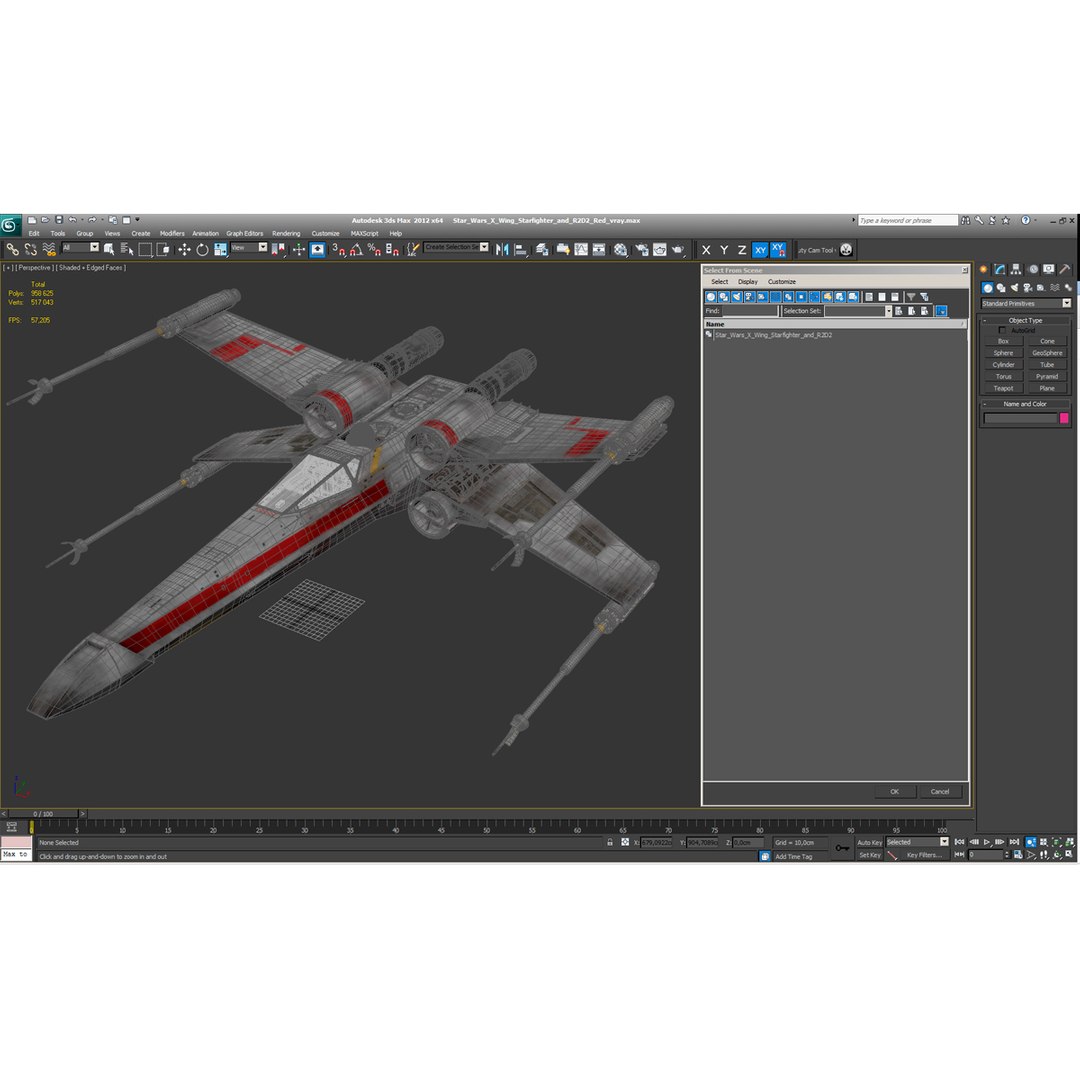
Task: Activate the Select and Move tool
Action: point(184,249)
